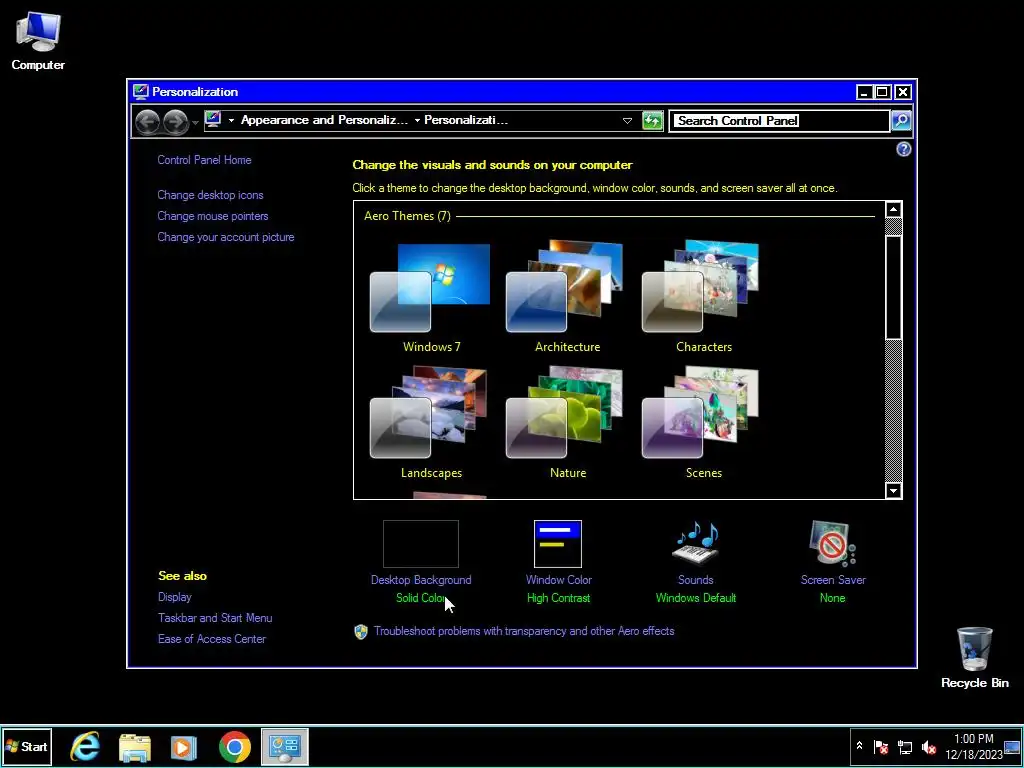Open the Computer desktop icon
The height and width of the screenshot is (768, 1024).
[38, 41]
